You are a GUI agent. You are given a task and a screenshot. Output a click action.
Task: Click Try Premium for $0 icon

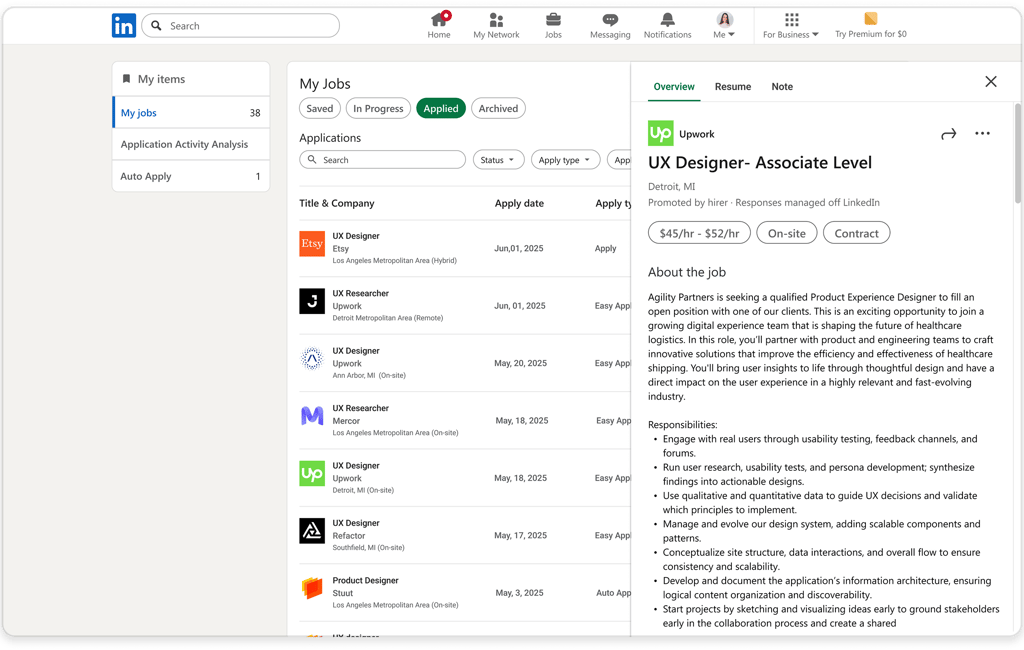(x=871, y=18)
